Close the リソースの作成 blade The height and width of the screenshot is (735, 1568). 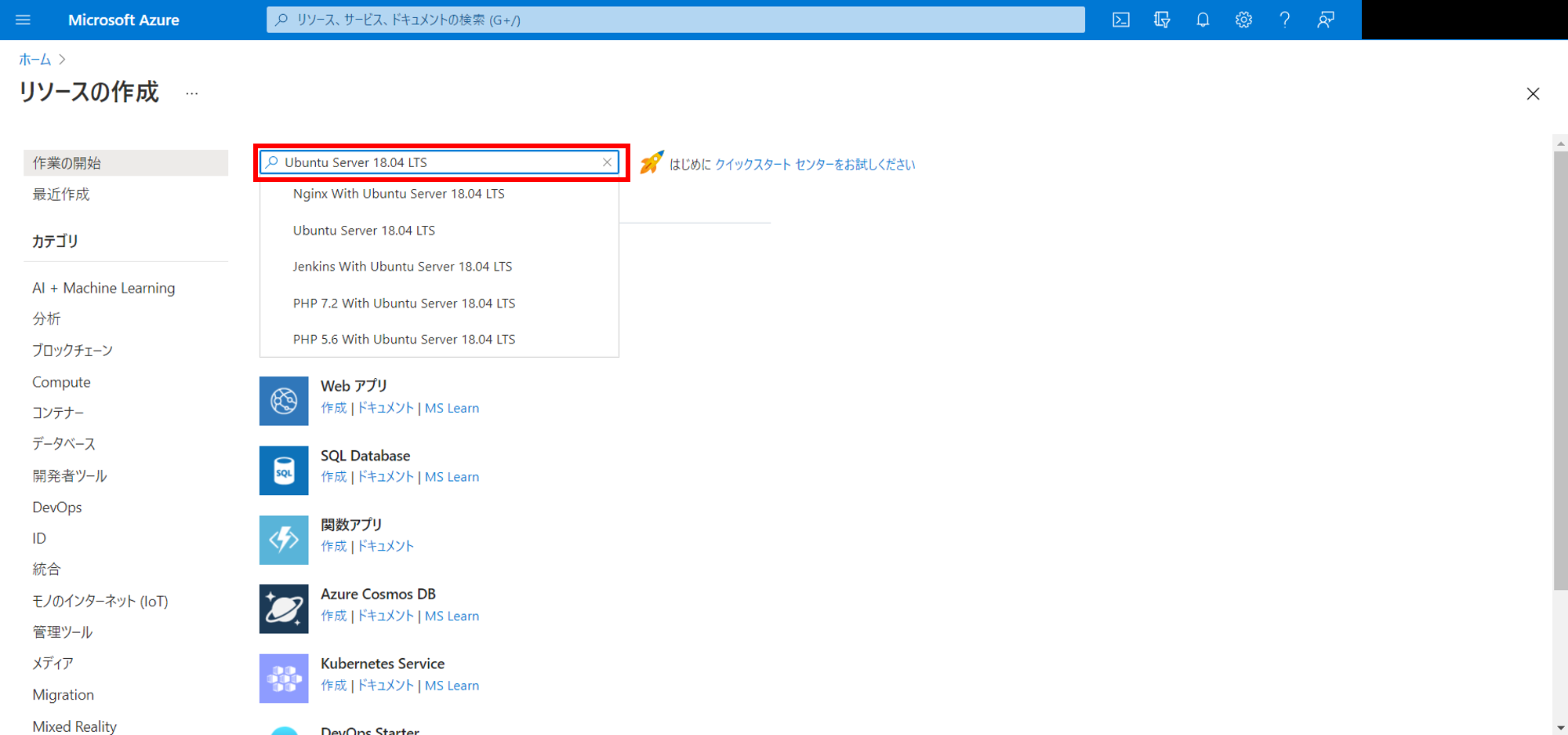(x=1533, y=94)
